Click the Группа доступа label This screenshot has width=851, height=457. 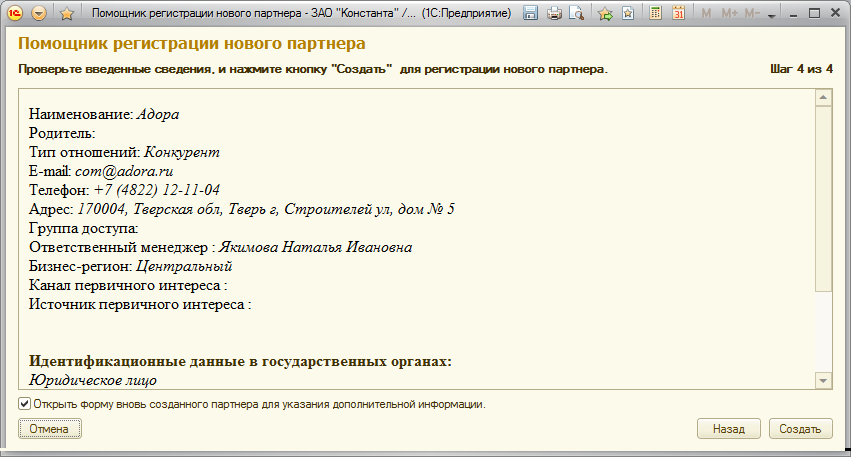(x=84, y=228)
